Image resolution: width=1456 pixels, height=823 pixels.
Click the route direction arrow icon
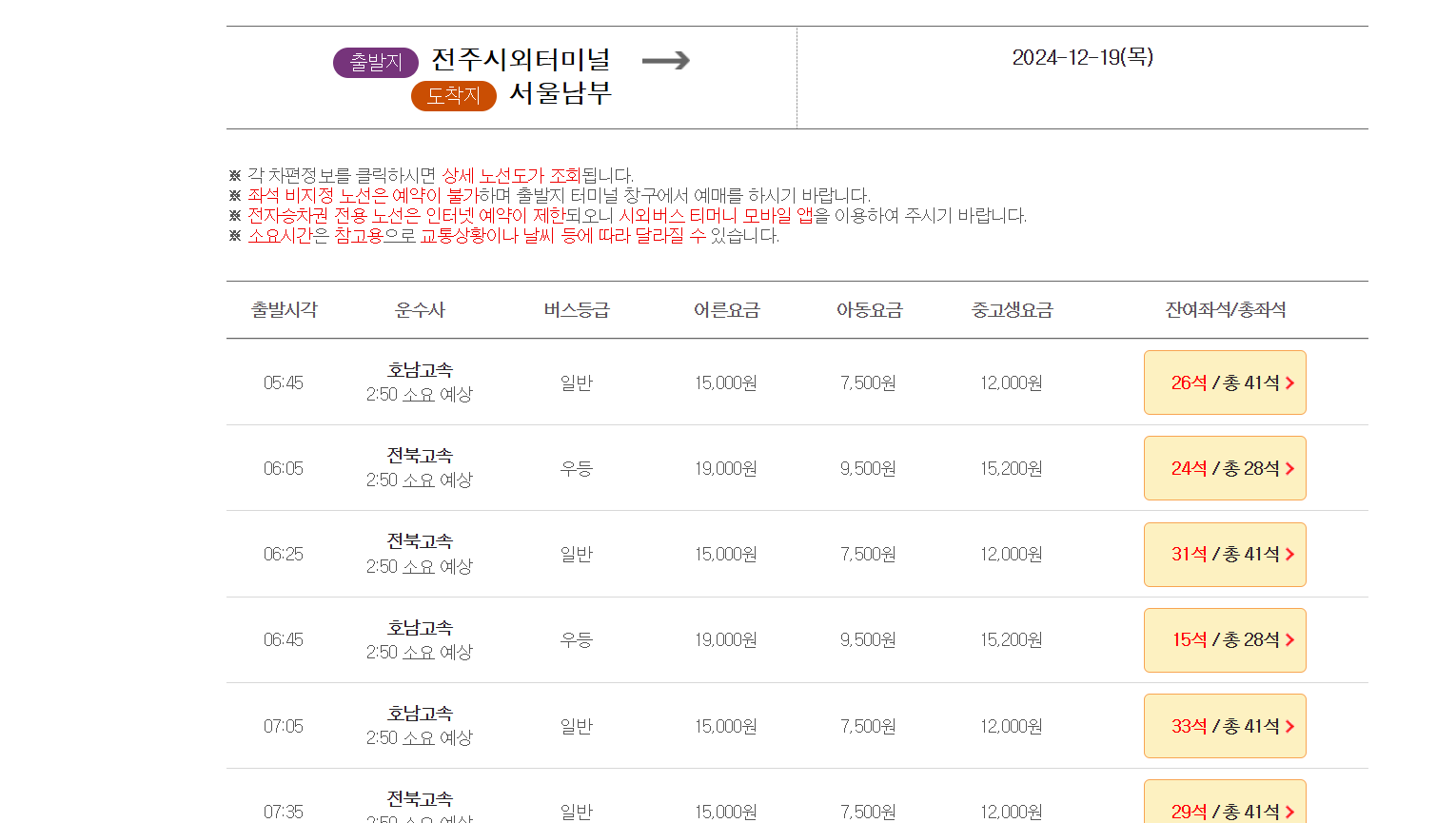click(666, 61)
